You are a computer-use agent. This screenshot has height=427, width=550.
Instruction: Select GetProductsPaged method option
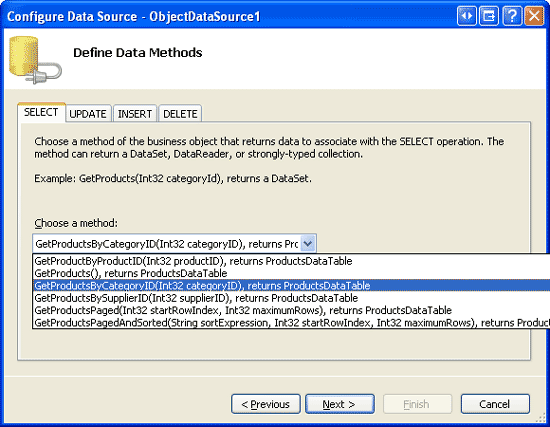coord(291,310)
